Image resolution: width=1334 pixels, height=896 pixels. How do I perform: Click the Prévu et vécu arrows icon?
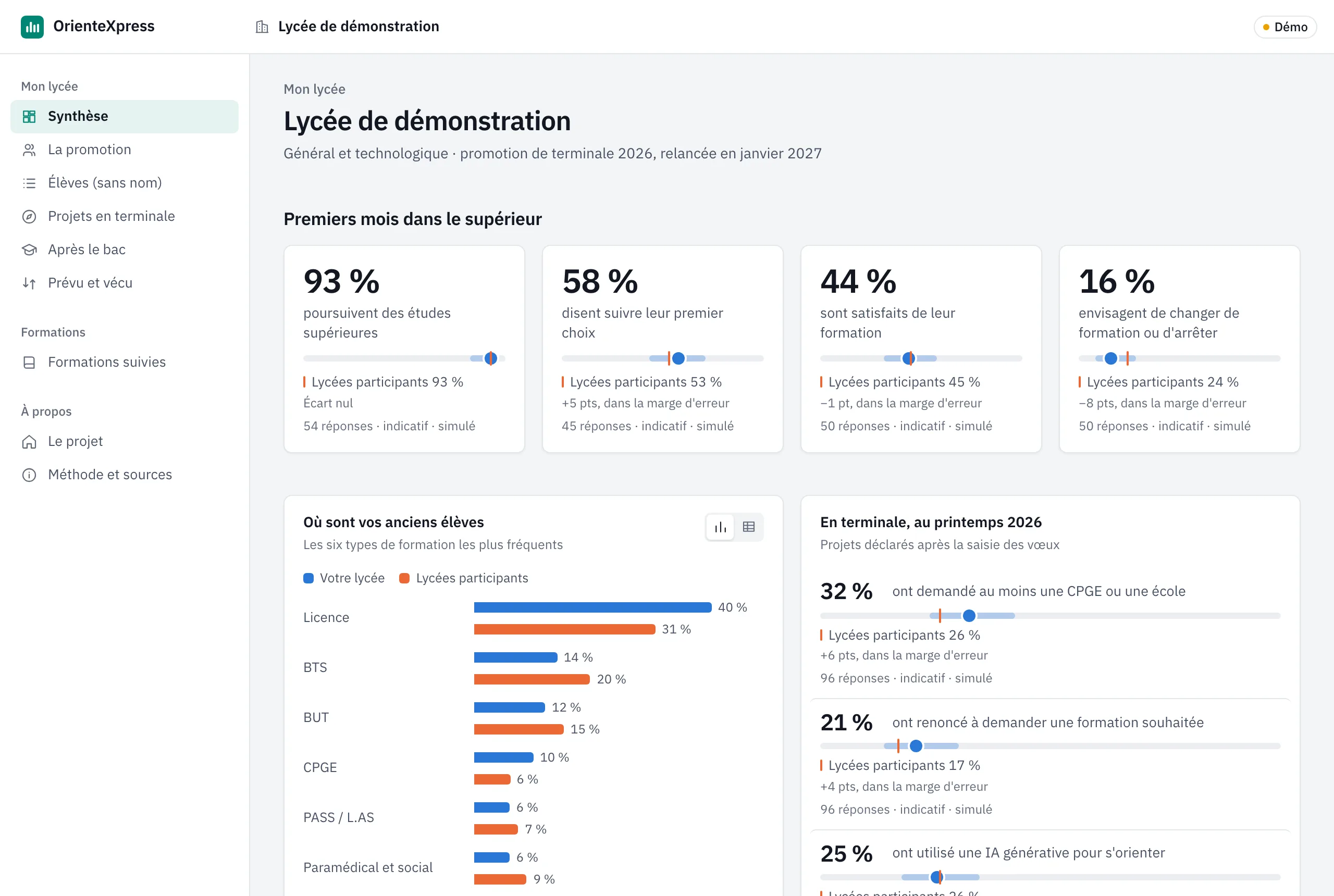tap(29, 283)
